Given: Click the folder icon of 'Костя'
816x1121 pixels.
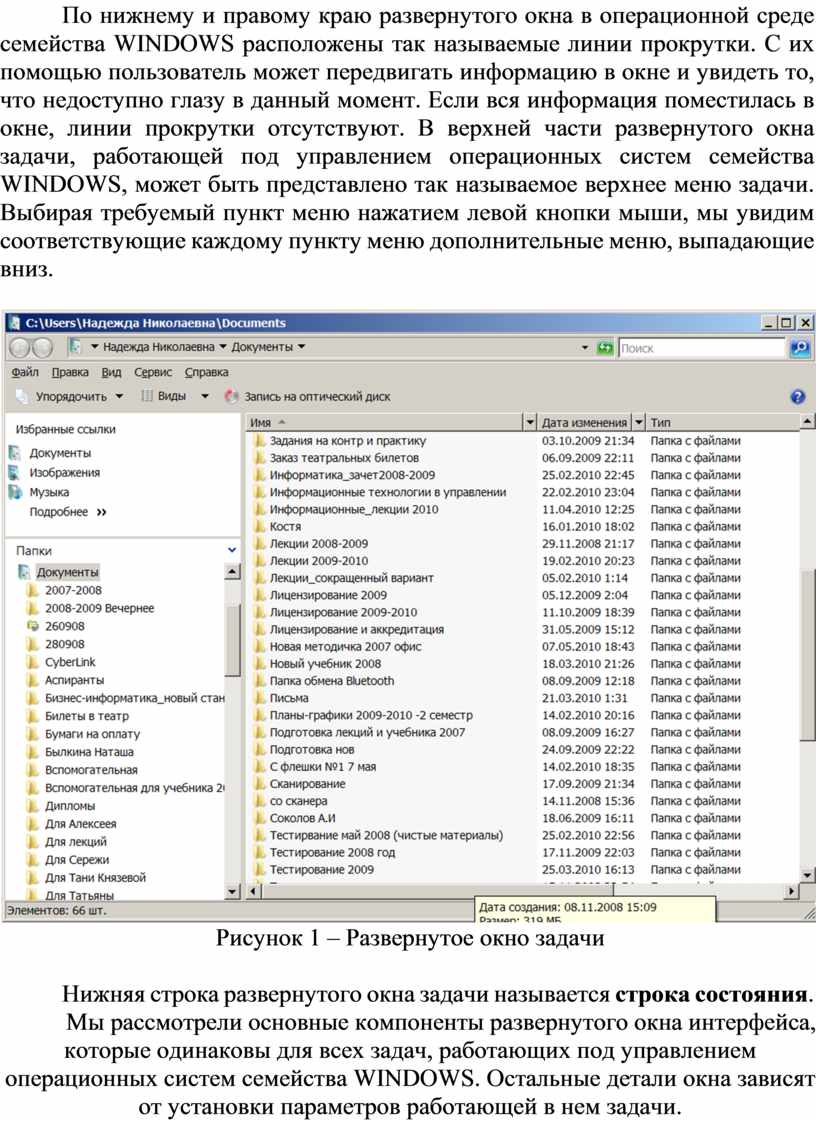Looking at the screenshot, I should [260, 526].
